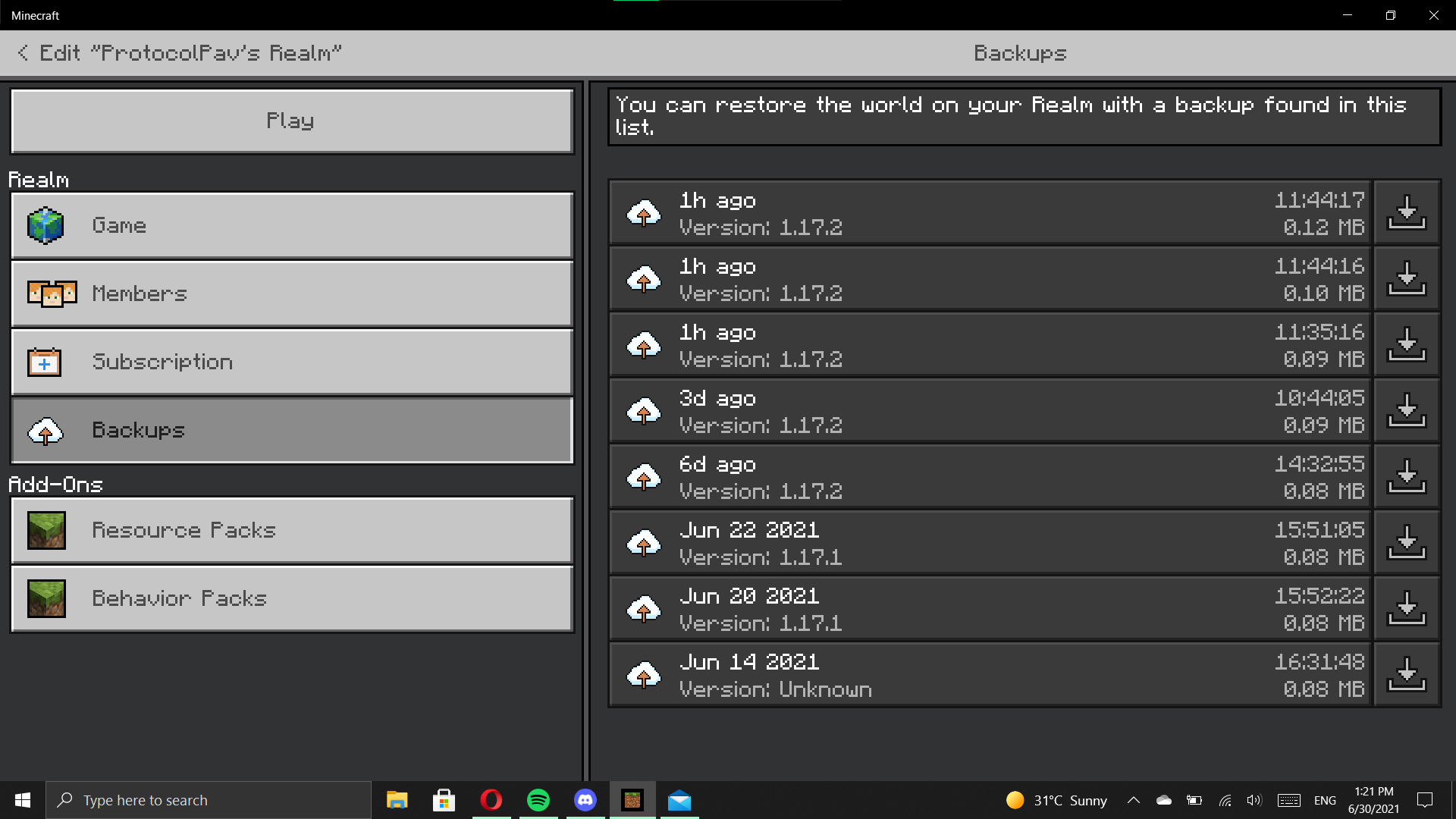Click the Windows taskbar search box
Screen dimensions: 1456x819
[209, 800]
